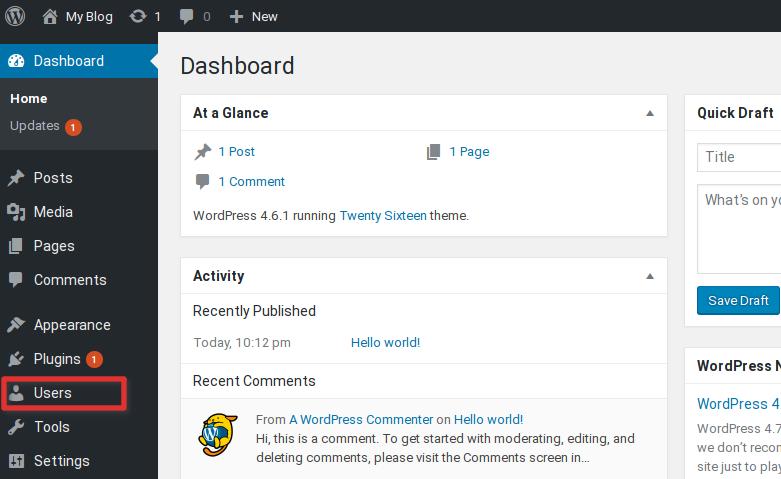The width and height of the screenshot is (781, 479).
Task: Open the updates refresh icon in admin bar
Action: point(138,16)
